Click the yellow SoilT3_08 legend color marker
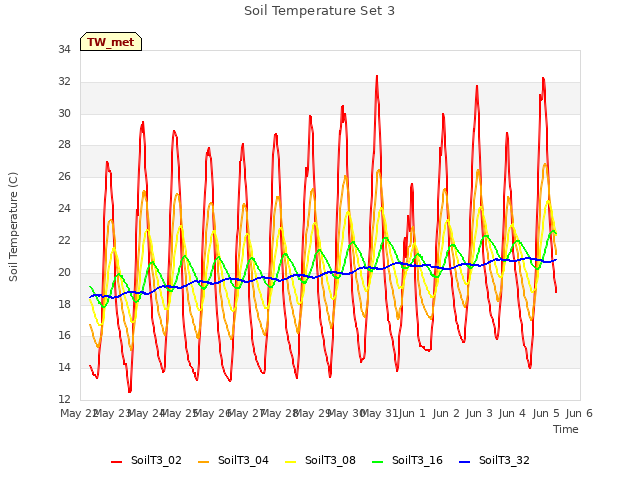The image size is (640, 480). point(290,462)
